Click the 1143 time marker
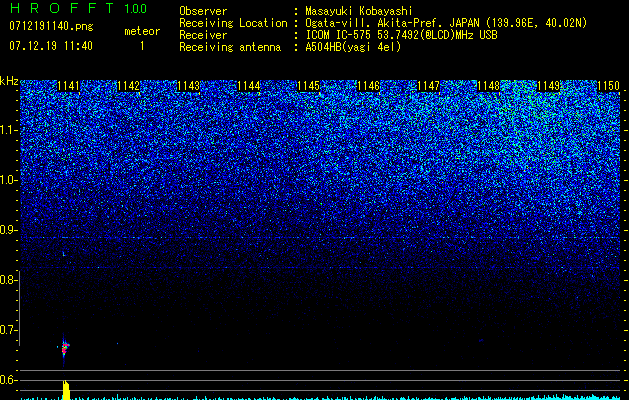Viewport: 629px width, 400px height. point(189,86)
